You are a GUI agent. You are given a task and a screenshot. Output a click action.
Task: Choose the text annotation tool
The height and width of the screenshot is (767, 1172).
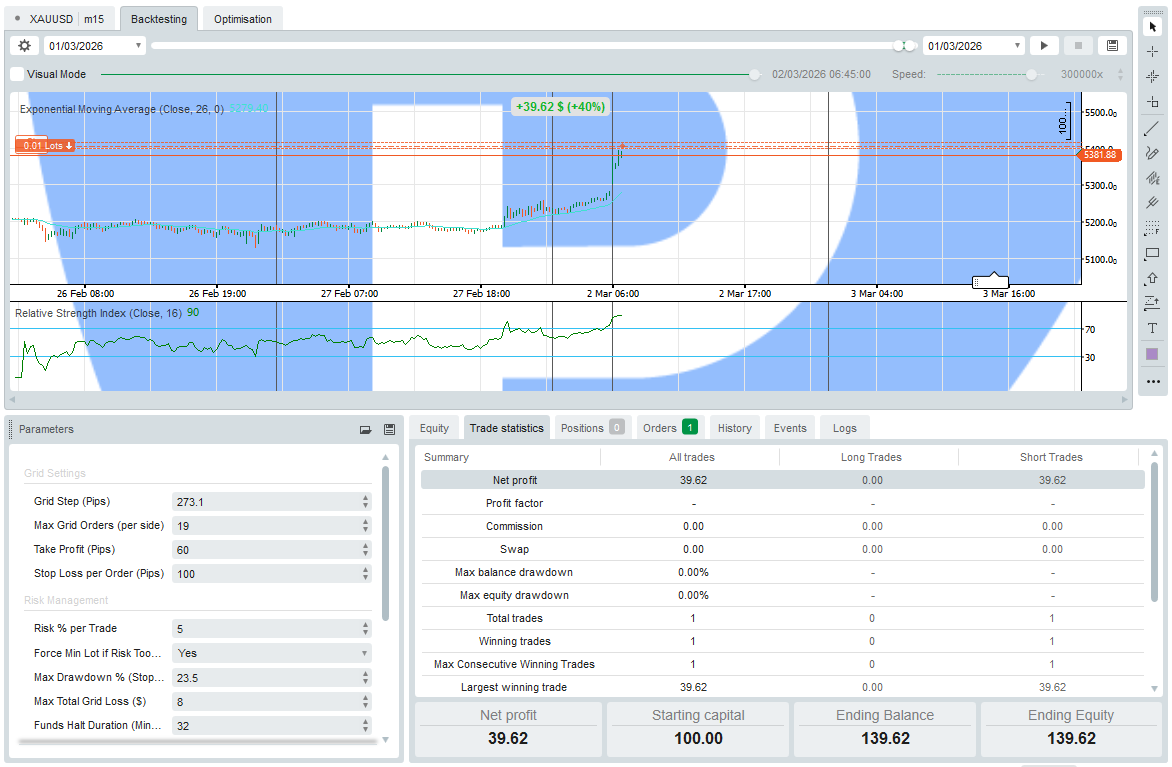tap(1152, 329)
